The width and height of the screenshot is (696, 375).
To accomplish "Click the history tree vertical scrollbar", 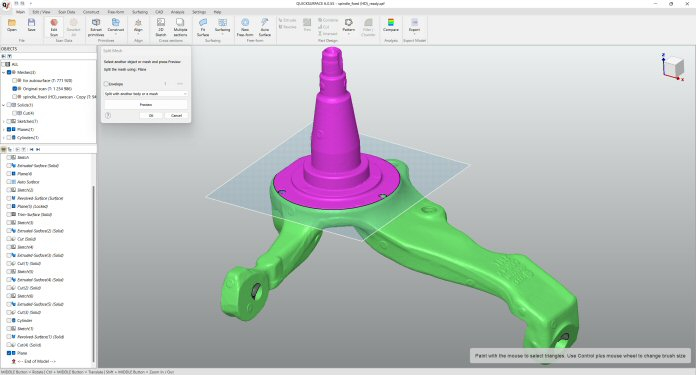I will (x=94, y=273).
